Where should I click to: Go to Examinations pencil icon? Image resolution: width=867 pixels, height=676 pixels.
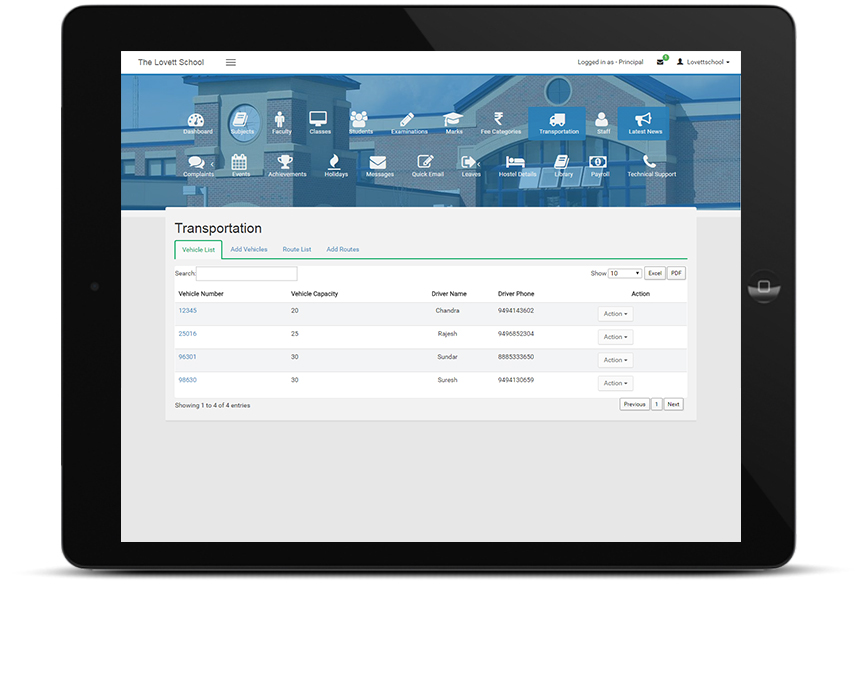tap(408, 121)
